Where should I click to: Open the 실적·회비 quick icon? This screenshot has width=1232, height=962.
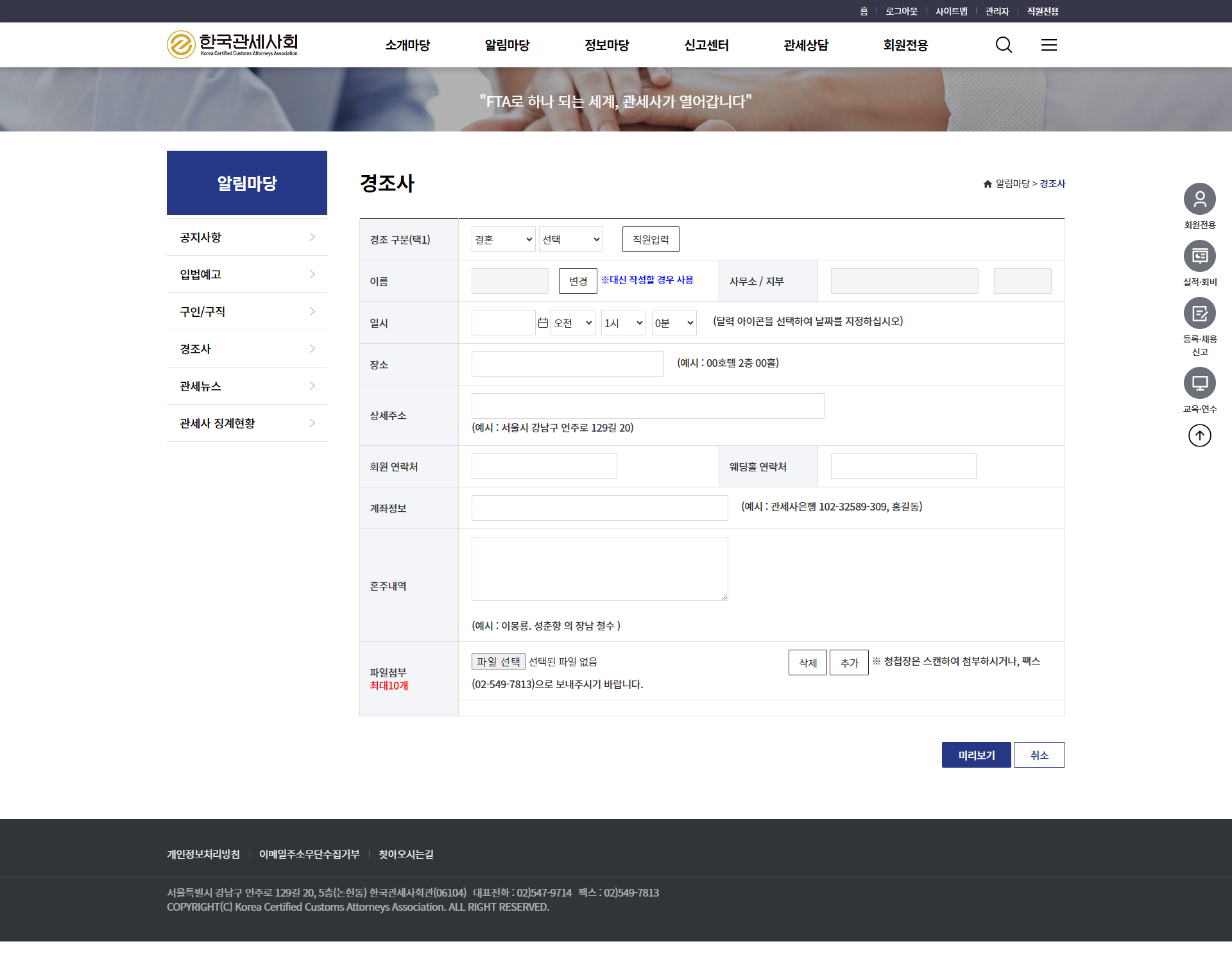click(1199, 257)
